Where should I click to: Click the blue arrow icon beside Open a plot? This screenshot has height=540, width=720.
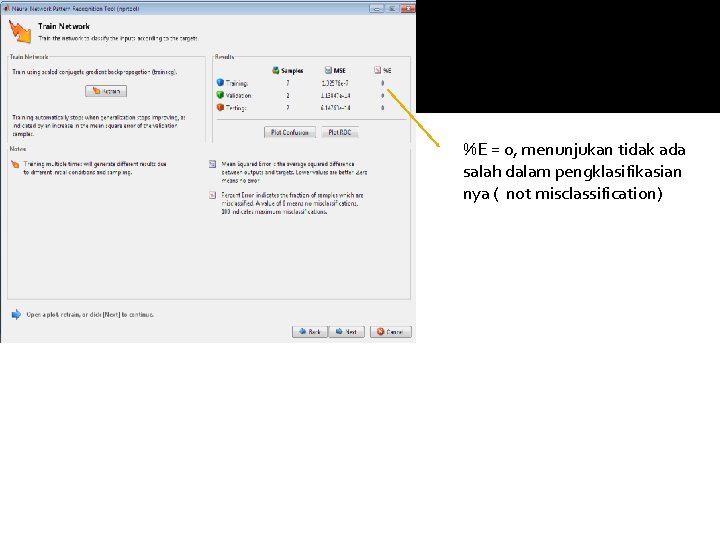coord(16,315)
